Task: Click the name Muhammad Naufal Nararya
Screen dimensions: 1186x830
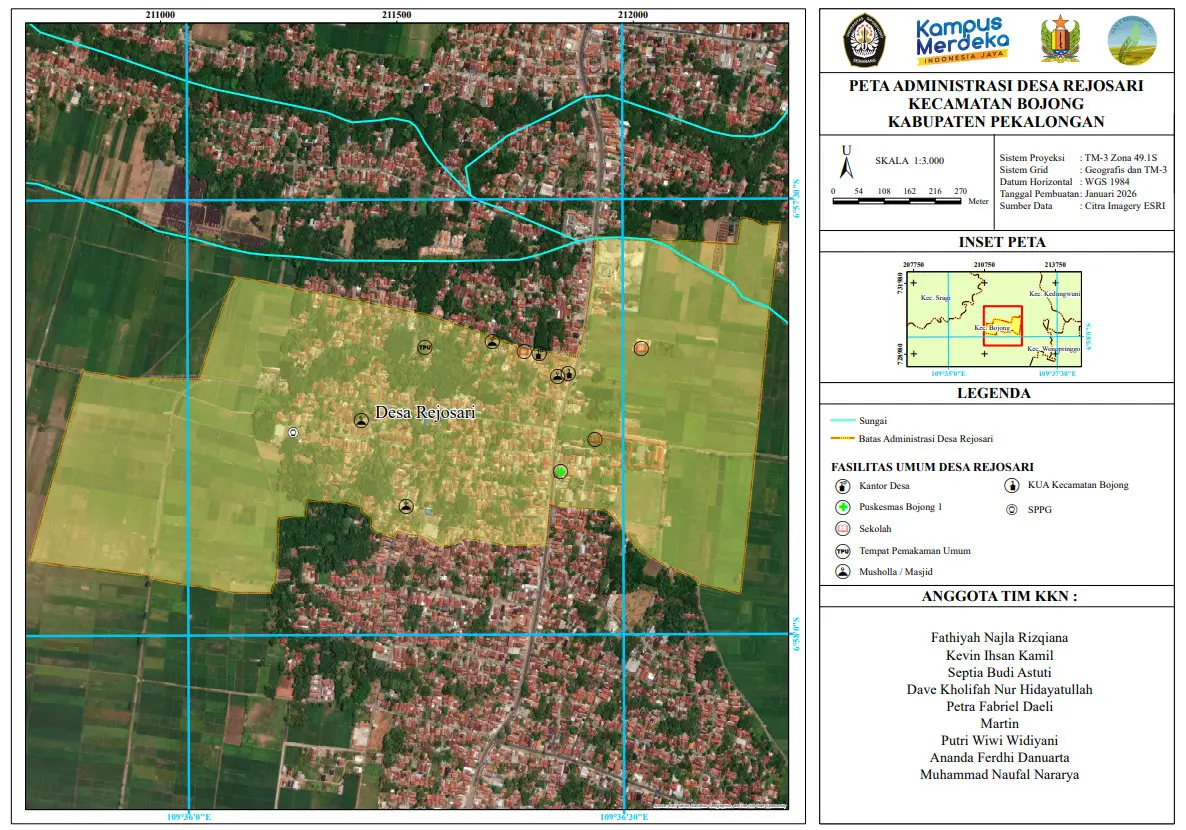Action: [999, 774]
